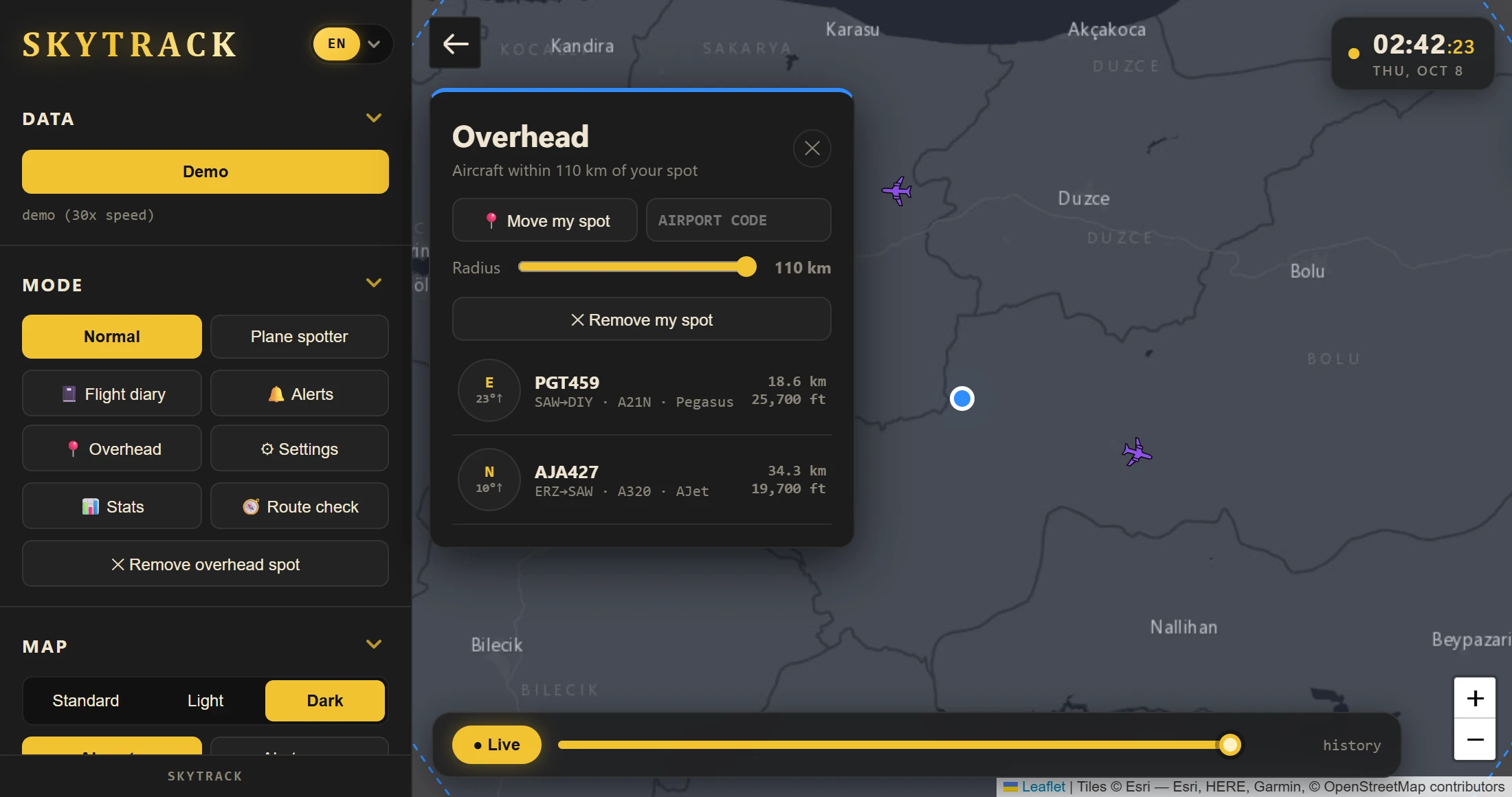Image resolution: width=1512 pixels, height=797 pixels.
Task: Switch map style to Dark
Action: [x=325, y=700]
